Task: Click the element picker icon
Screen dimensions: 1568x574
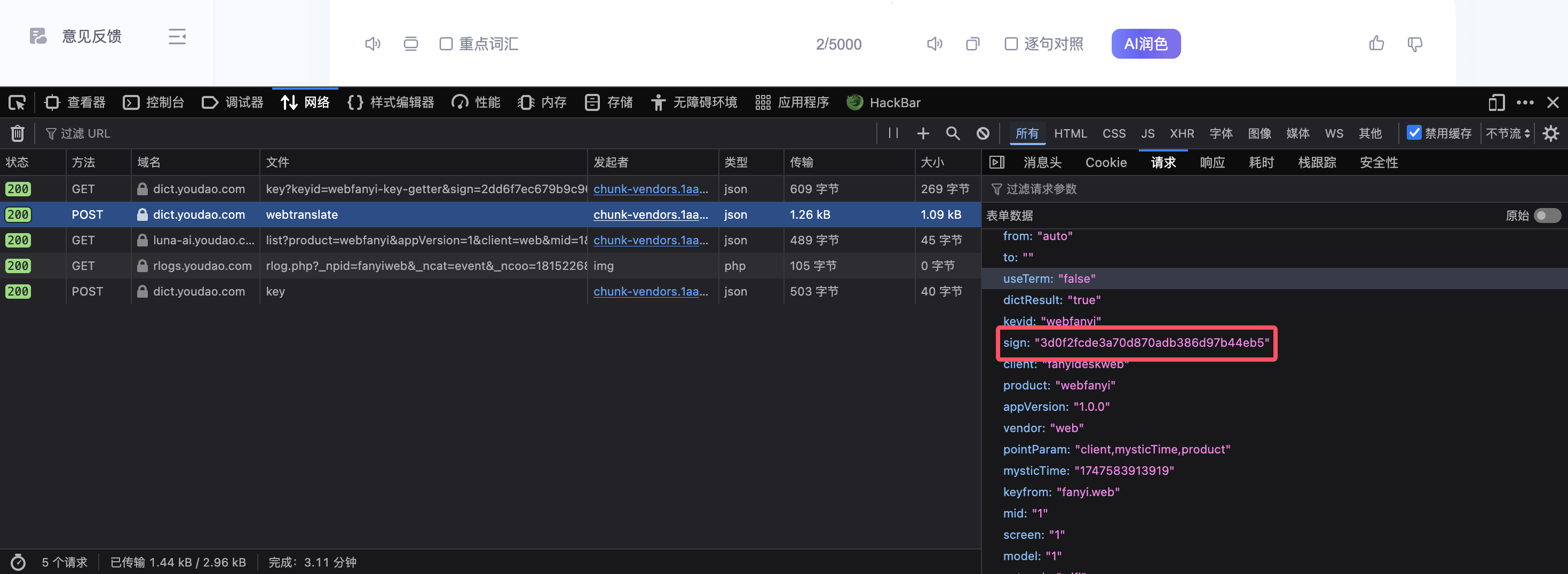Action: 17,103
